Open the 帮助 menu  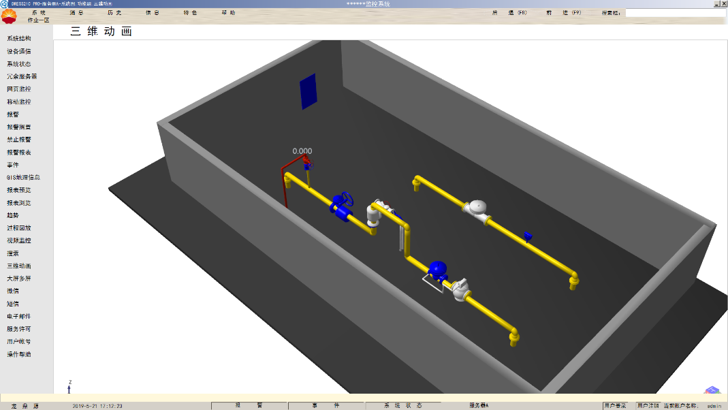(x=228, y=13)
